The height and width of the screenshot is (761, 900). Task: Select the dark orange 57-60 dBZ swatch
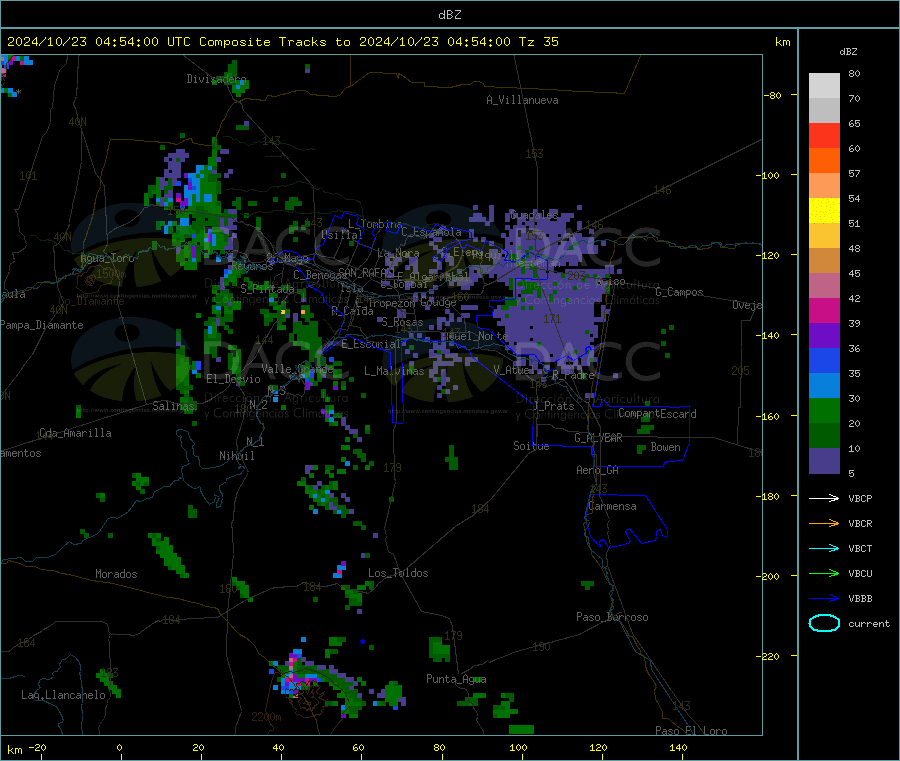point(824,161)
